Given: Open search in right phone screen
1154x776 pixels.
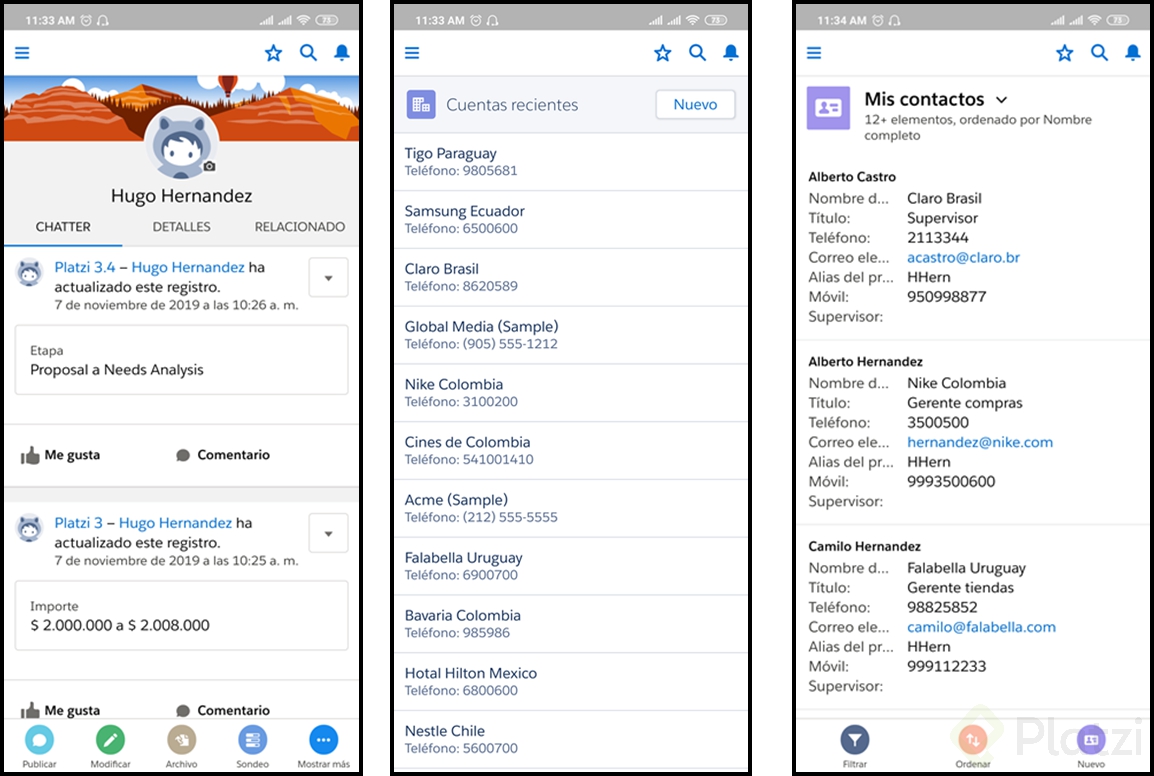Looking at the screenshot, I should click(x=1099, y=53).
